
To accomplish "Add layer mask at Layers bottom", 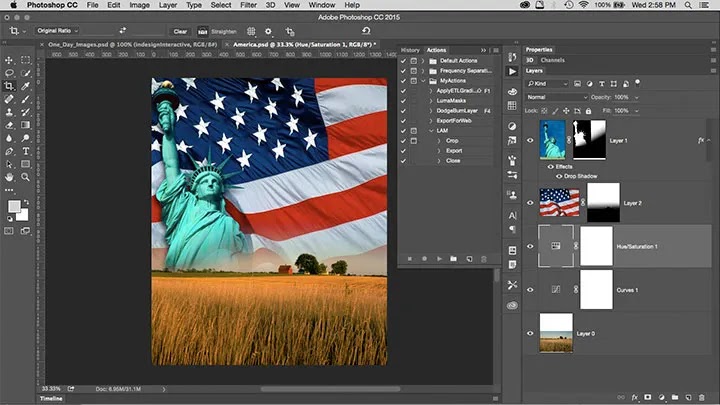I will click(x=647, y=397).
